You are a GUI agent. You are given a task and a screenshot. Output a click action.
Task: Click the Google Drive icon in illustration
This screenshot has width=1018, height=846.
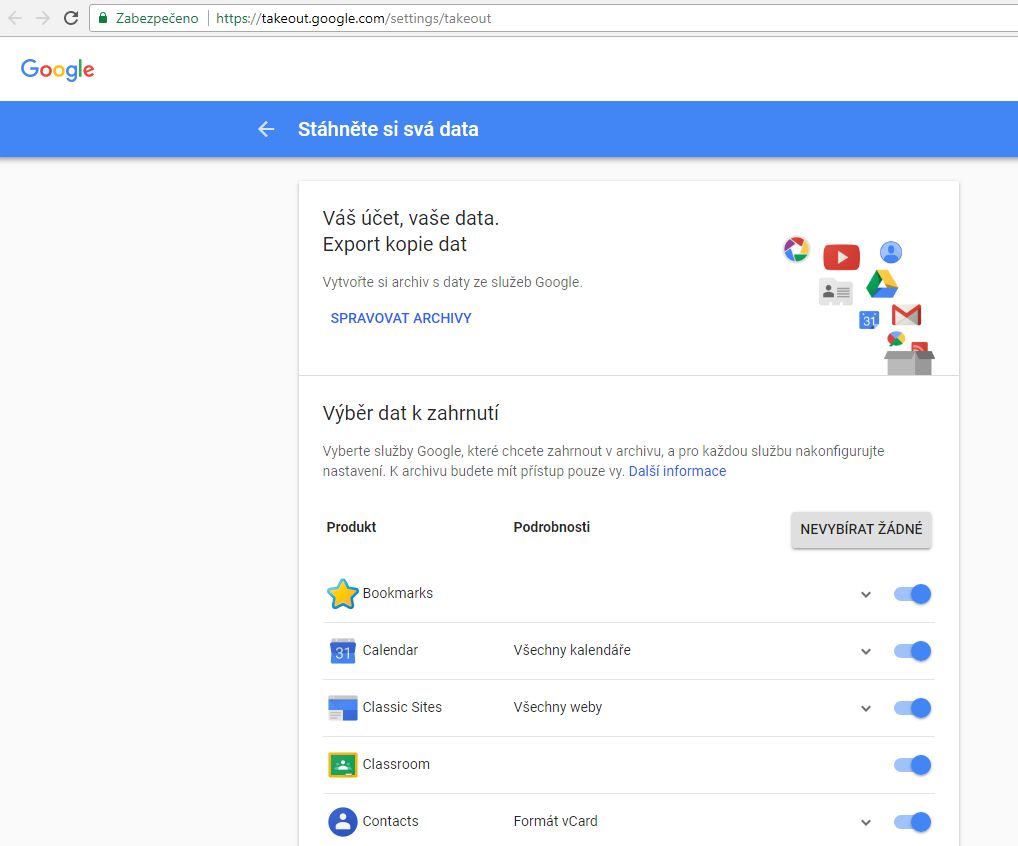tap(882, 284)
